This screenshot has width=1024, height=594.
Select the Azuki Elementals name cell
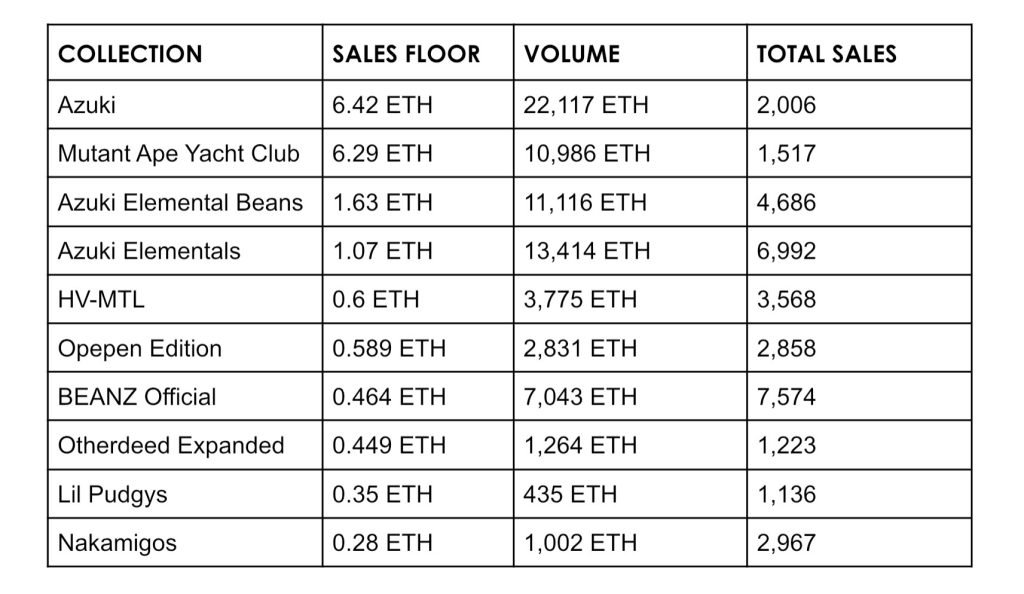[x=149, y=251]
